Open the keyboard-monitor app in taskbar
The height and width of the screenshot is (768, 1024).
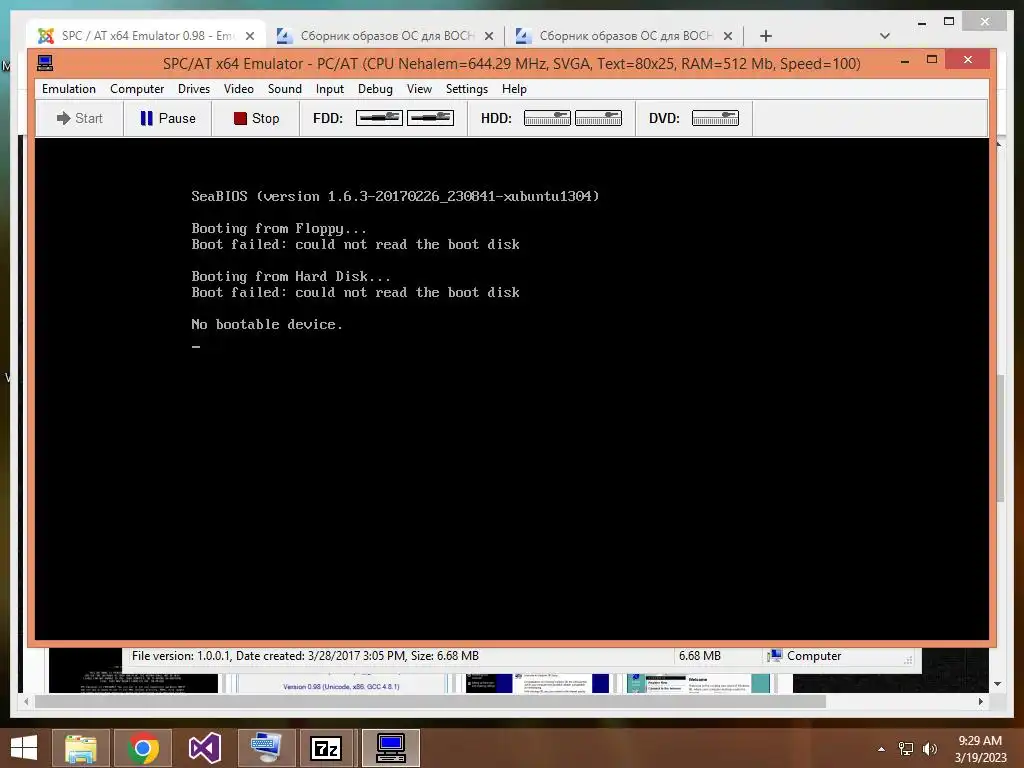point(266,748)
